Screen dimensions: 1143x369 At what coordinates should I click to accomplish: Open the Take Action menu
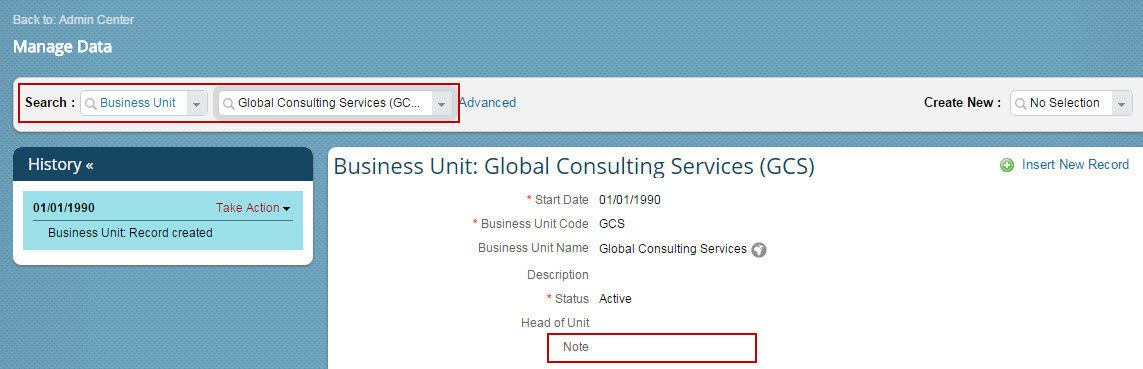coord(253,208)
